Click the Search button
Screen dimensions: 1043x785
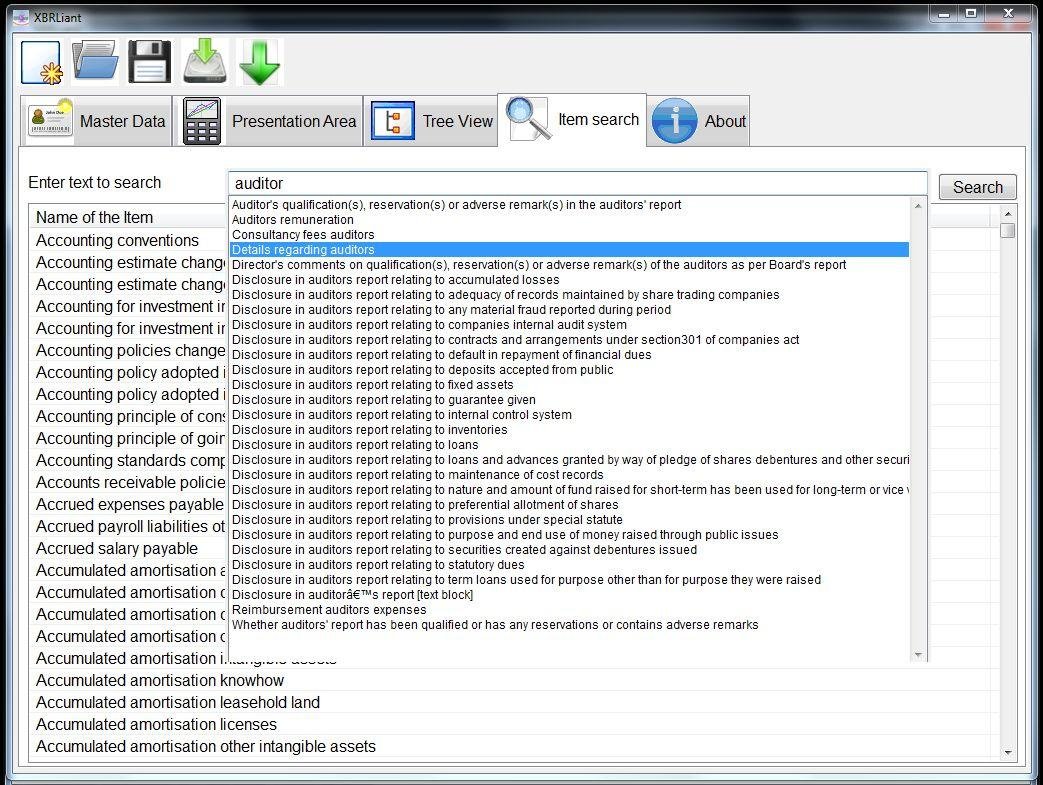coord(977,187)
